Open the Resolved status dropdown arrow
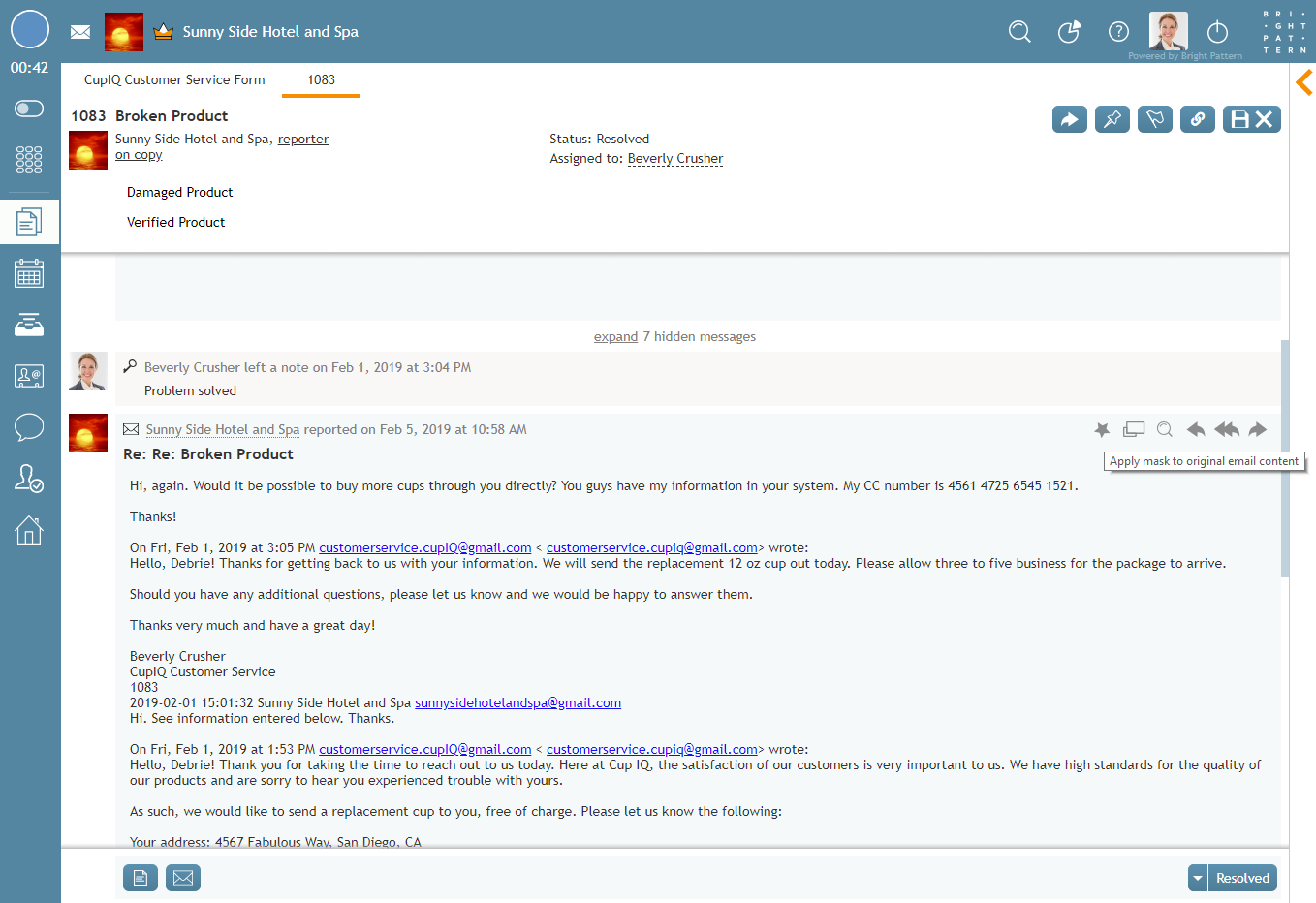This screenshot has width=1316, height=903. 1198,878
